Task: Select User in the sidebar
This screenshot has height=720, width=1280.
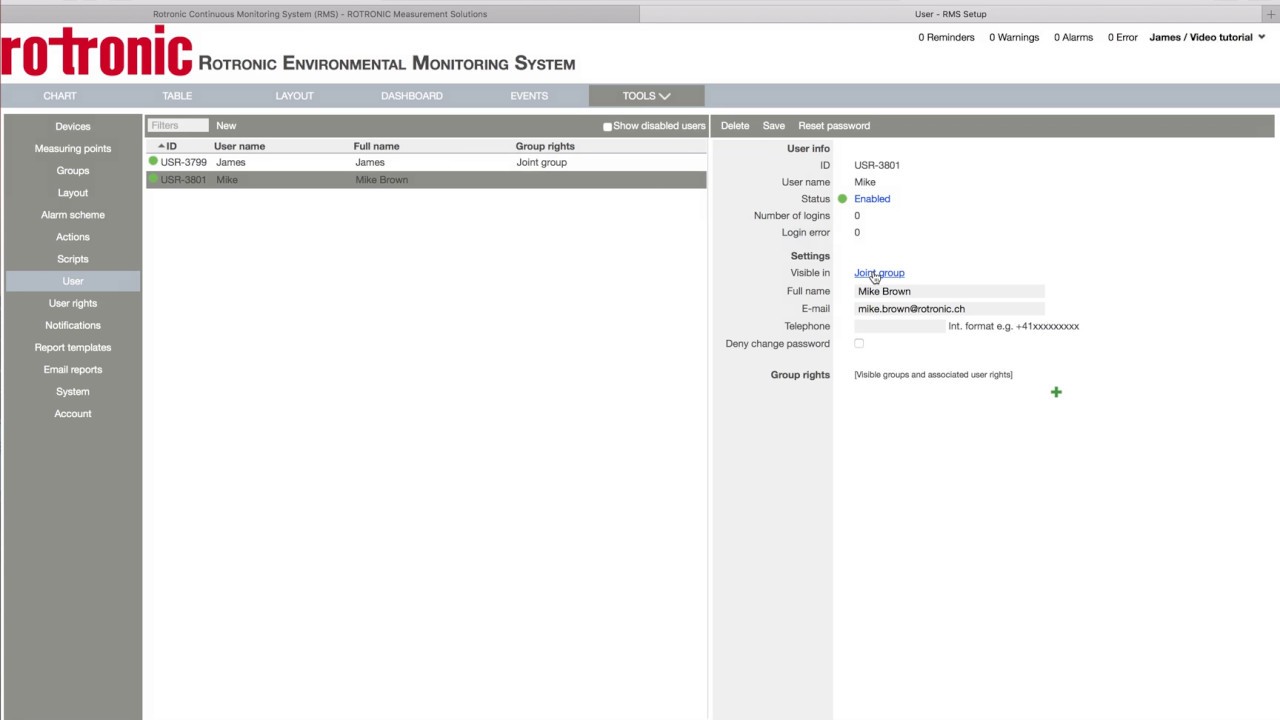Action: click(73, 281)
